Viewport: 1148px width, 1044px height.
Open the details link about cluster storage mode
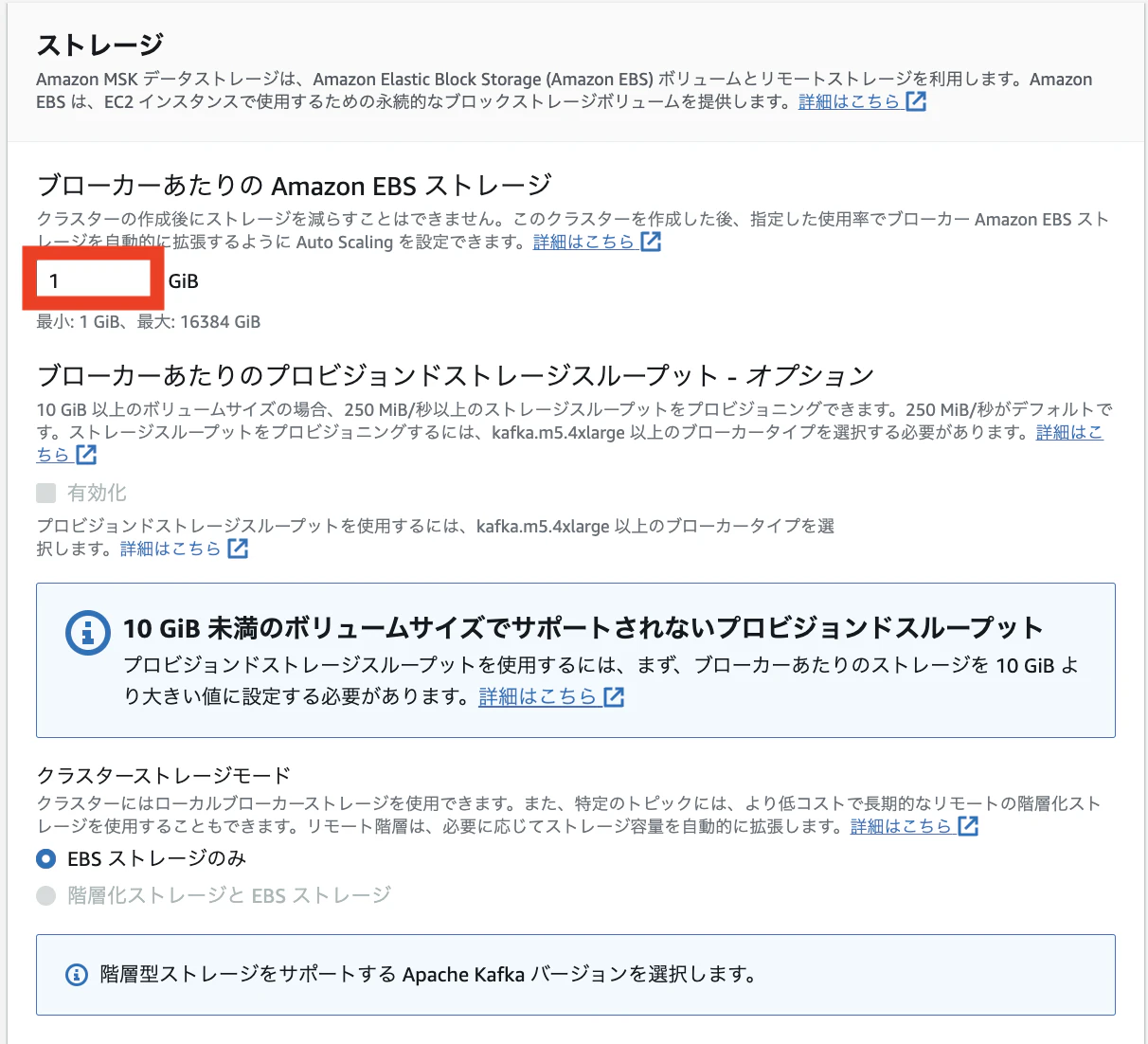point(901,826)
